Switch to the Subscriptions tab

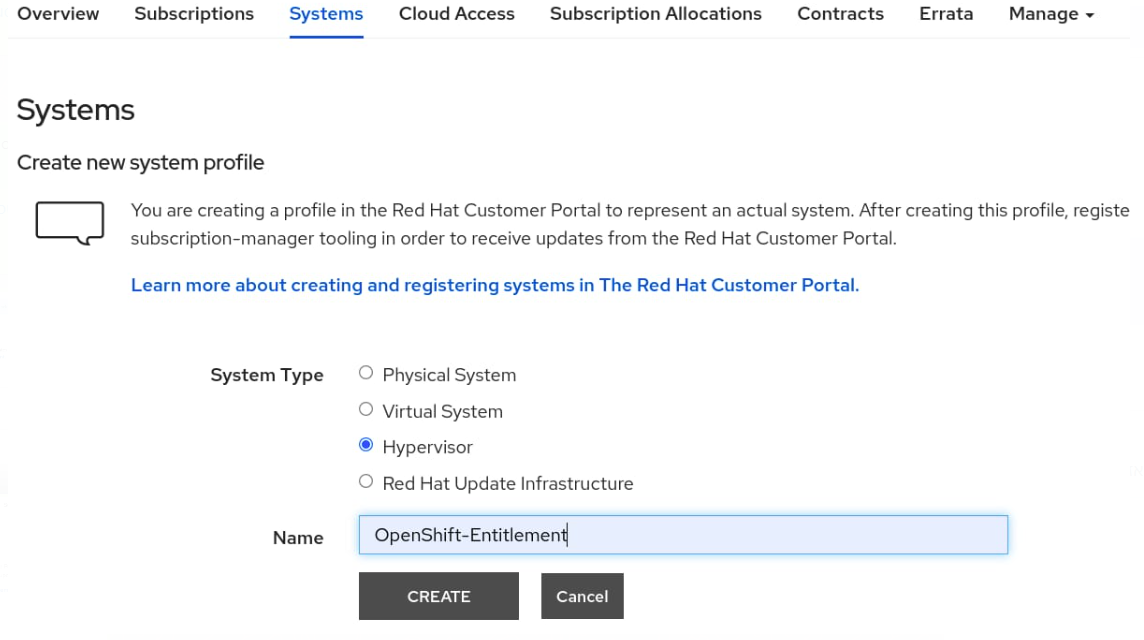point(194,14)
